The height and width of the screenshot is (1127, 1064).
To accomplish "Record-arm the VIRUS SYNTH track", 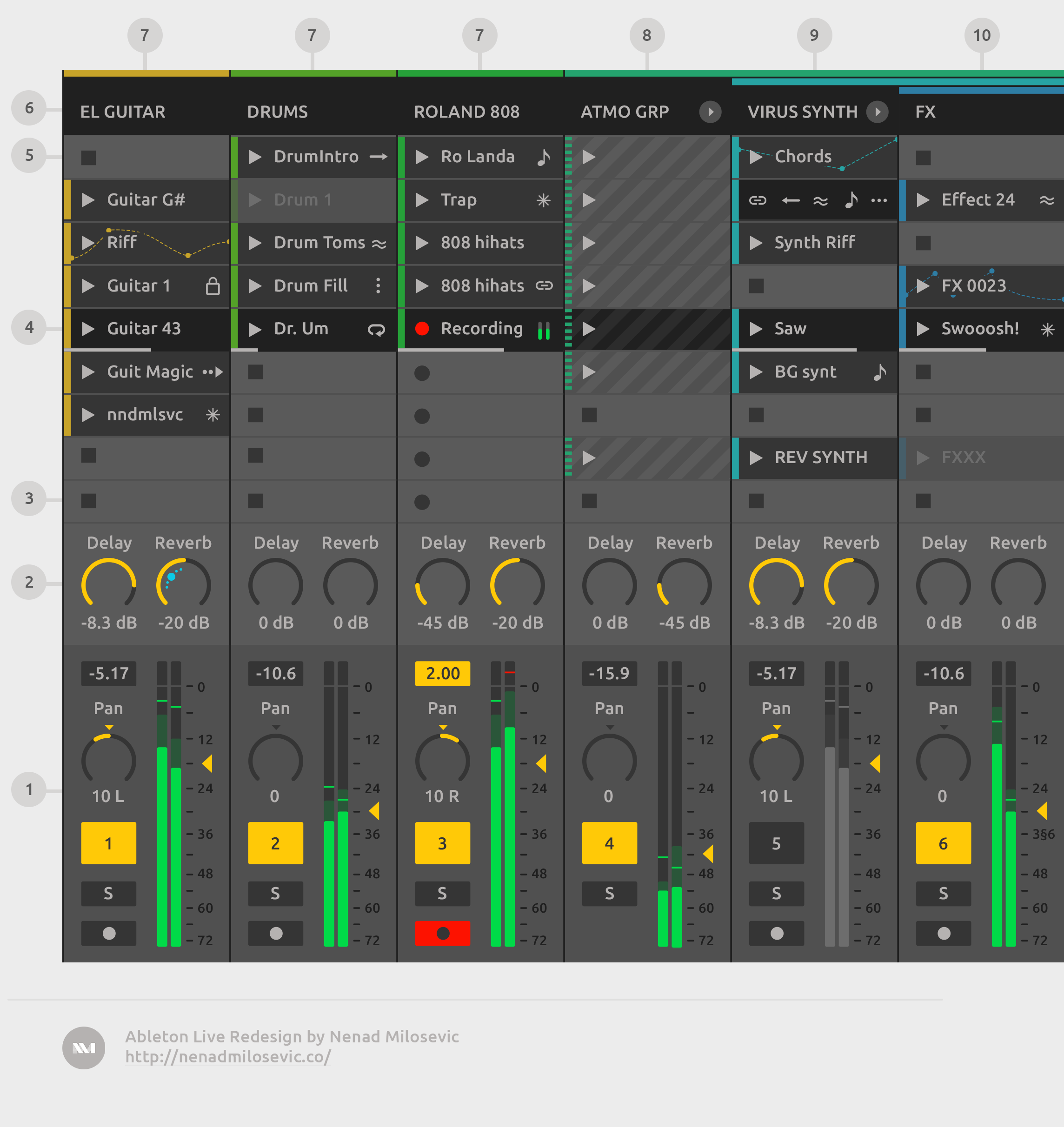I will 777,934.
